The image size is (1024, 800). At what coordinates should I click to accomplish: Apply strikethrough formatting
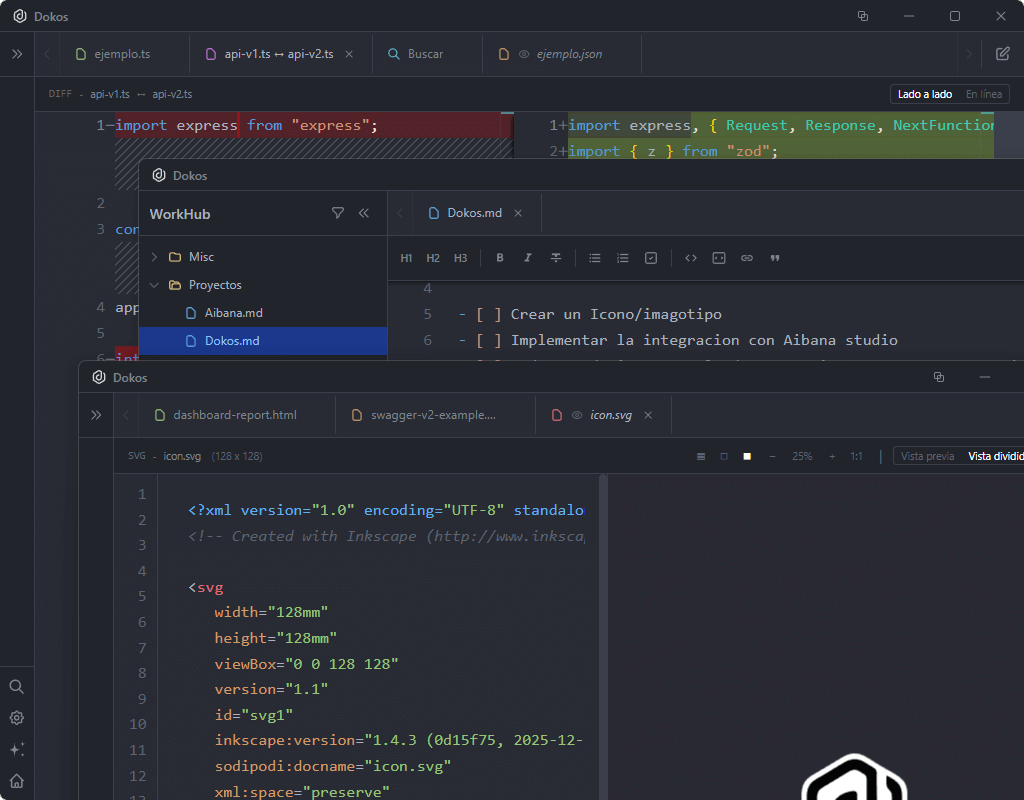pos(556,258)
